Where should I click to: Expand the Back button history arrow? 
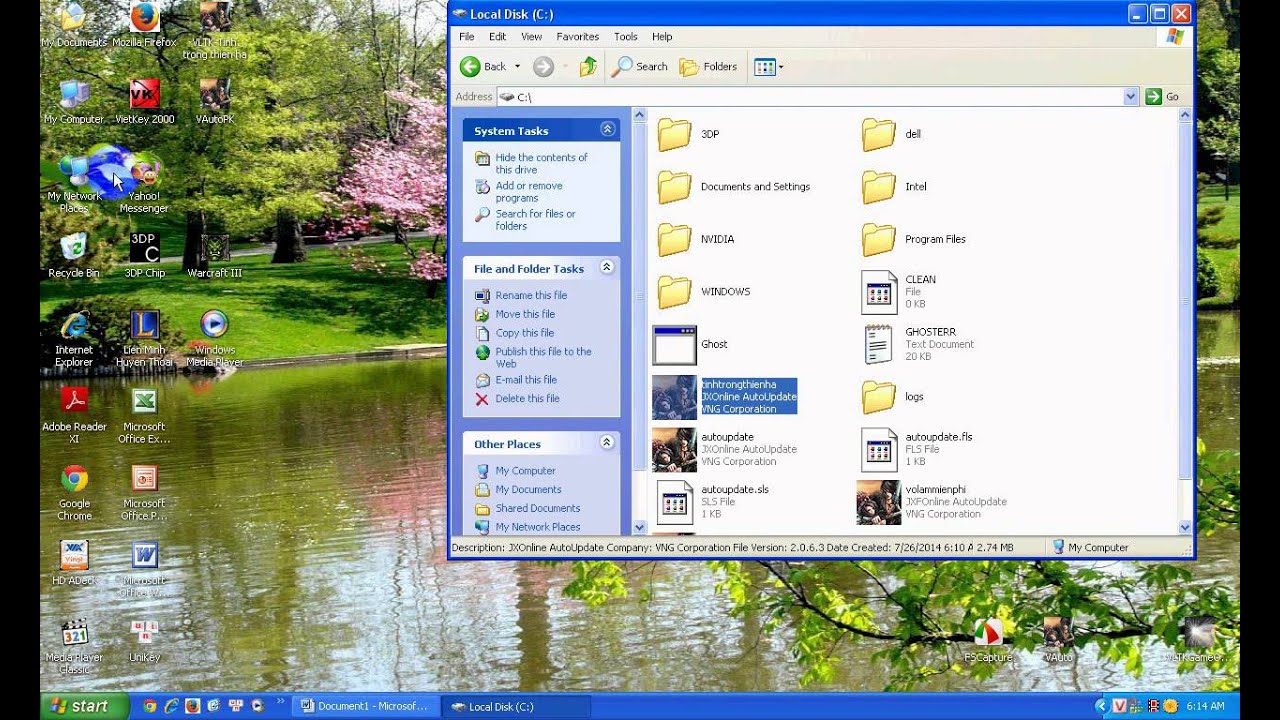[517, 67]
